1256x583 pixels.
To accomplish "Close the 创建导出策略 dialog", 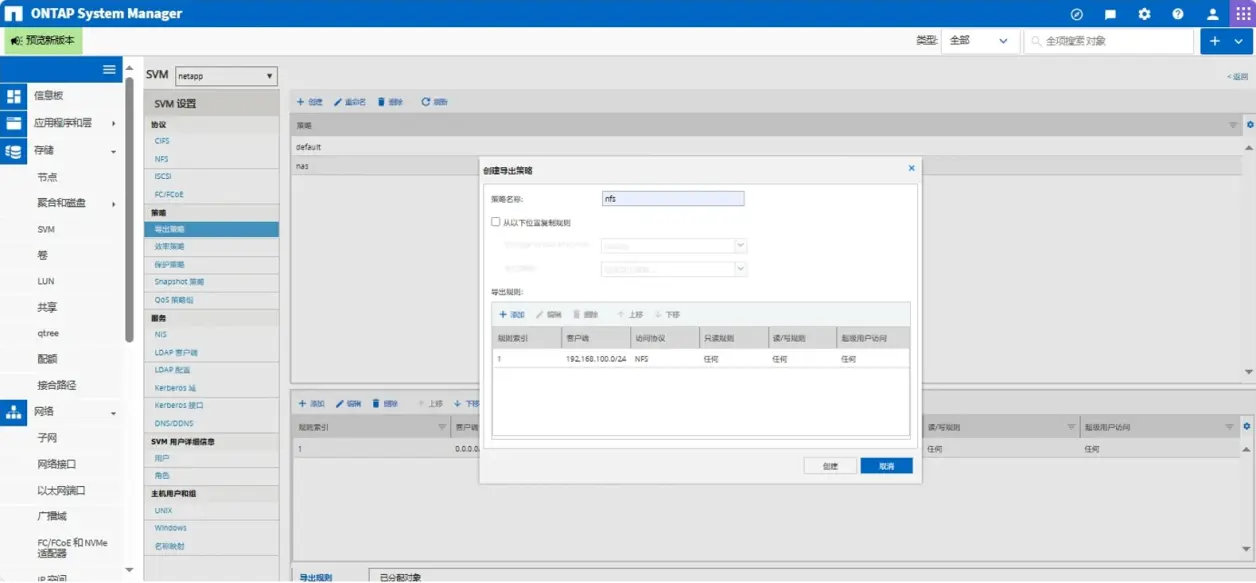I will point(911,168).
